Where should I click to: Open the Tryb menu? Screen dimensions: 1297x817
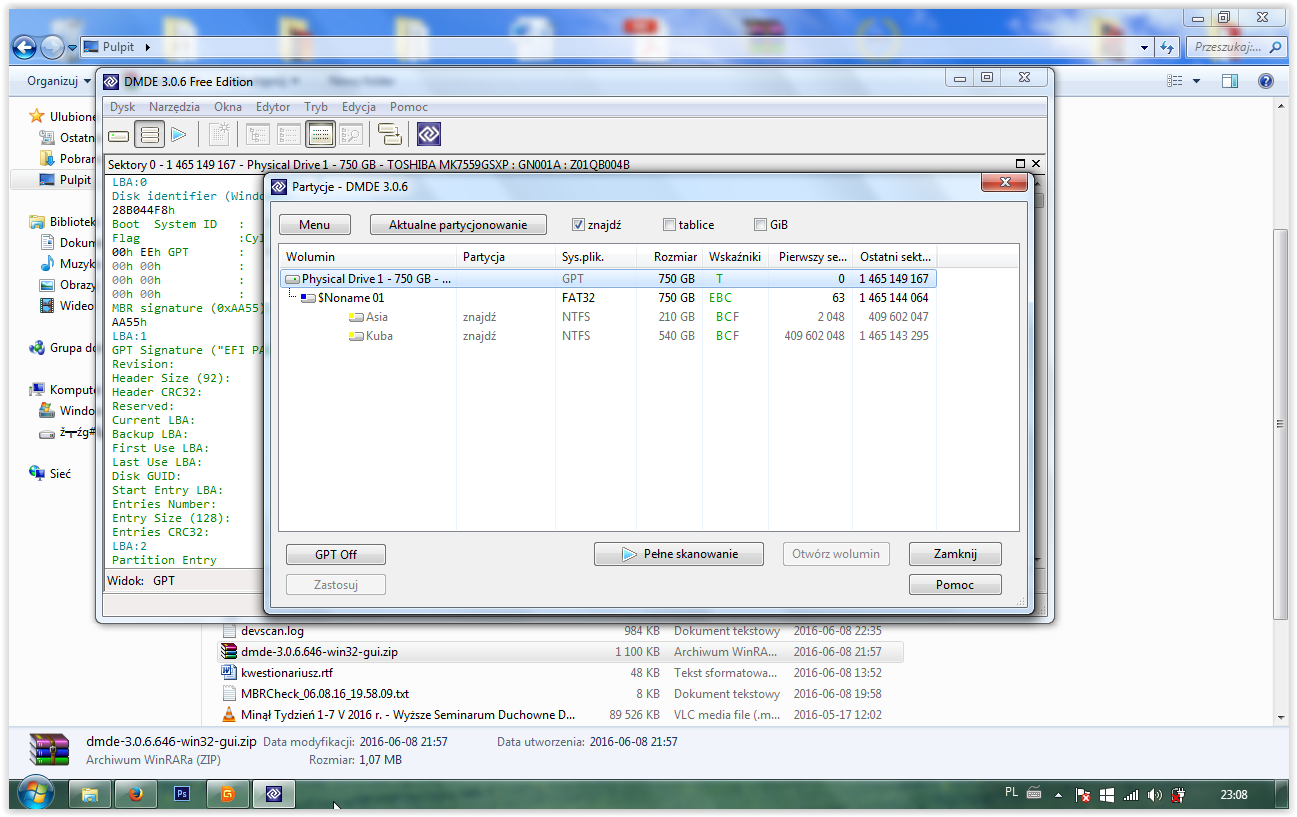tap(316, 107)
